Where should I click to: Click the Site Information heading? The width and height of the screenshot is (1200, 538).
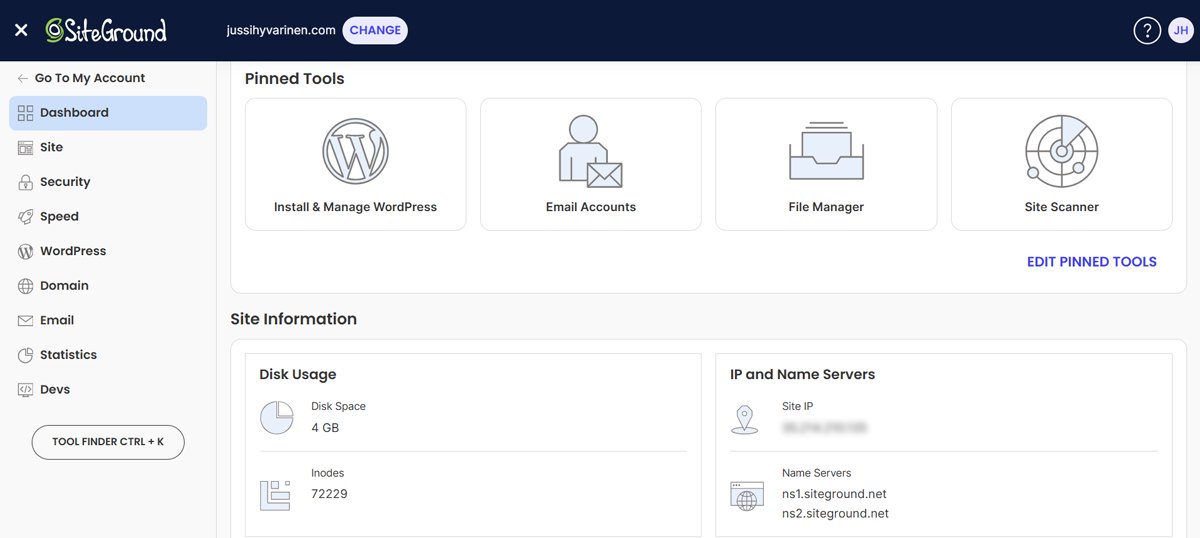pos(293,319)
